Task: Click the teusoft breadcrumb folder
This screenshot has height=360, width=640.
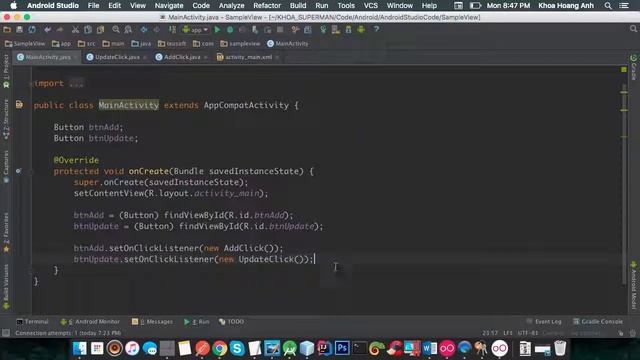Action: tap(172, 44)
